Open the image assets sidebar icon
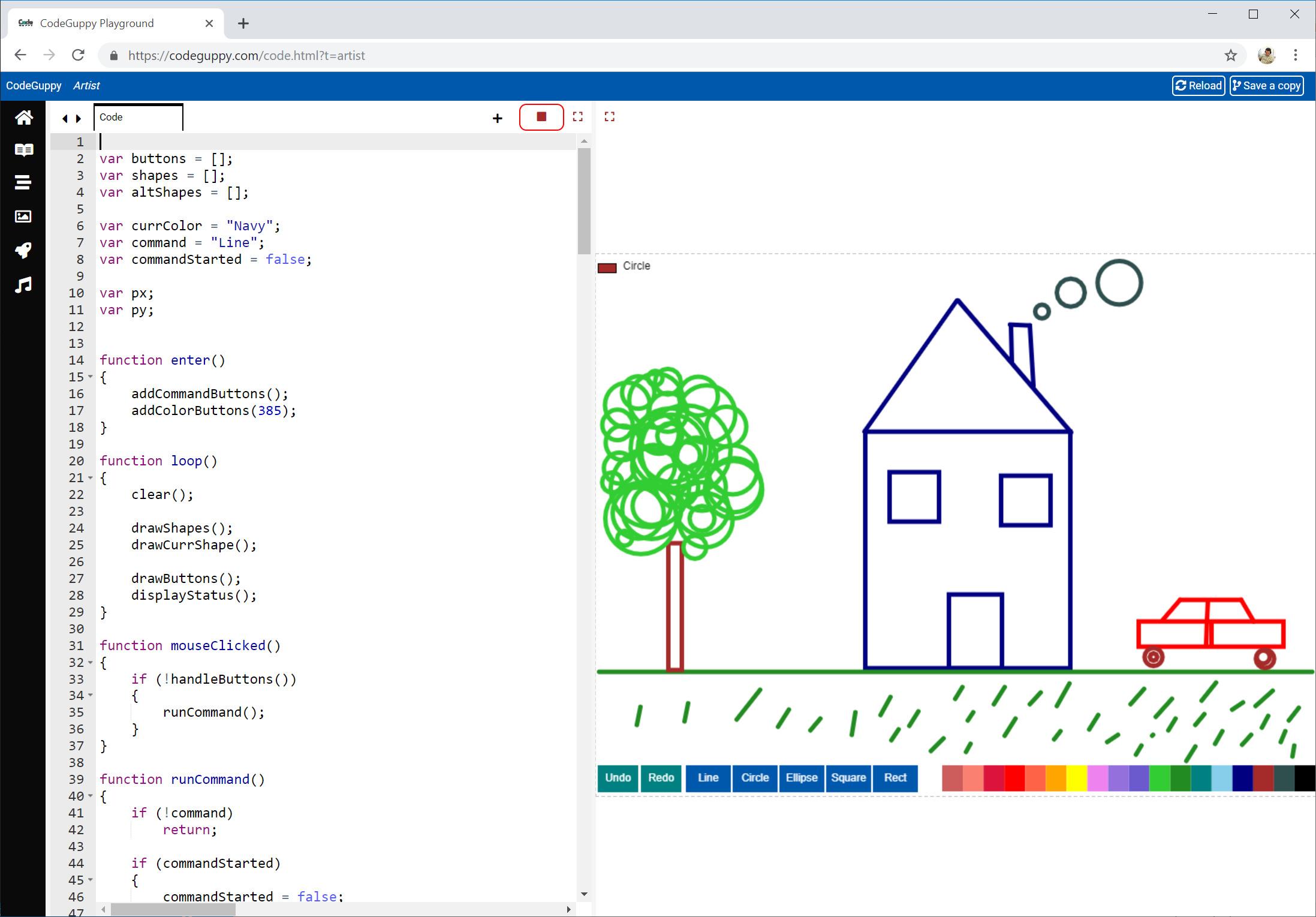 tap(23, 217)
